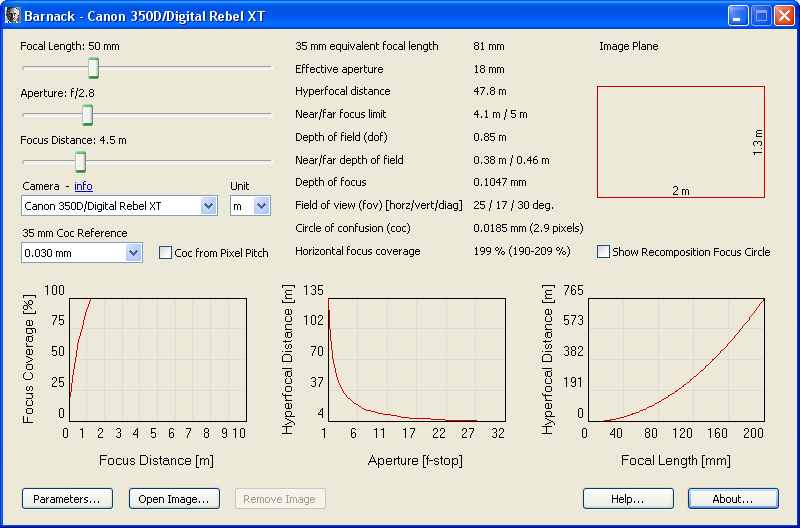Screen dimensions: 800x528
Task: Open the Help... dialog
Action: (x=628, y=499)
